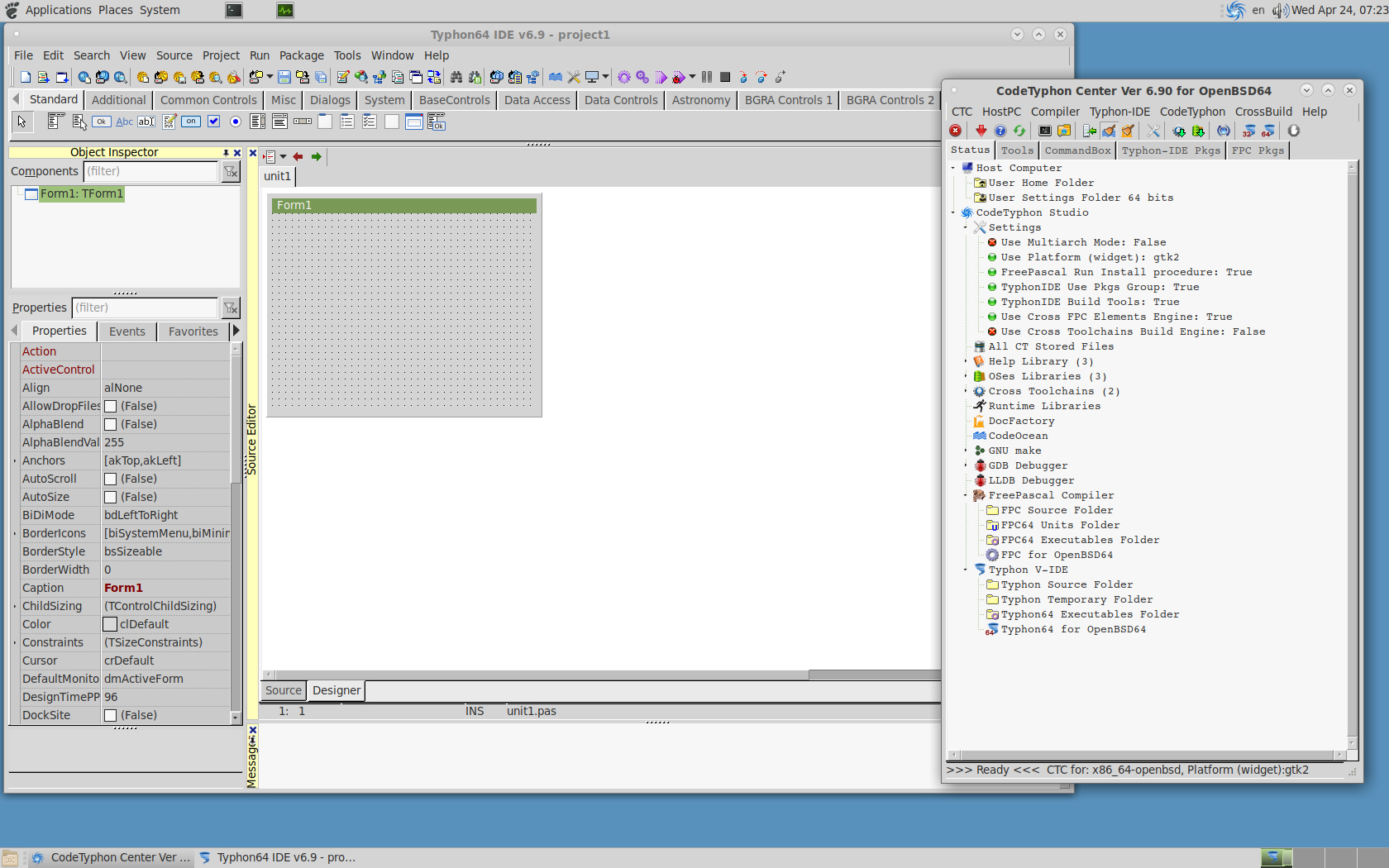The height and width of the screenshot is (868, 1389).
Task: Expand the Constraints property
Action: (15, 642)
